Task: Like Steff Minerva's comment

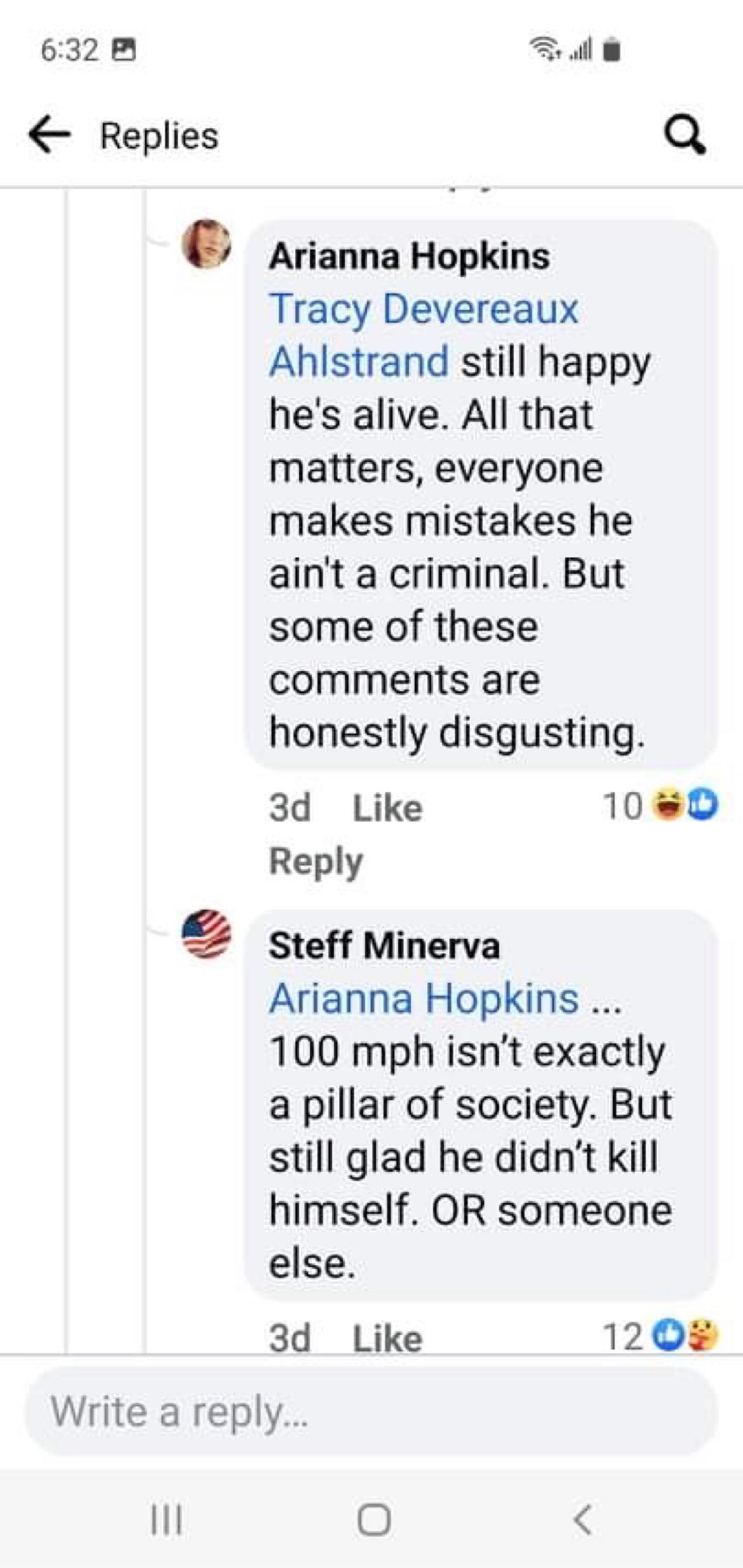Action: click(x=387, y=1338)
